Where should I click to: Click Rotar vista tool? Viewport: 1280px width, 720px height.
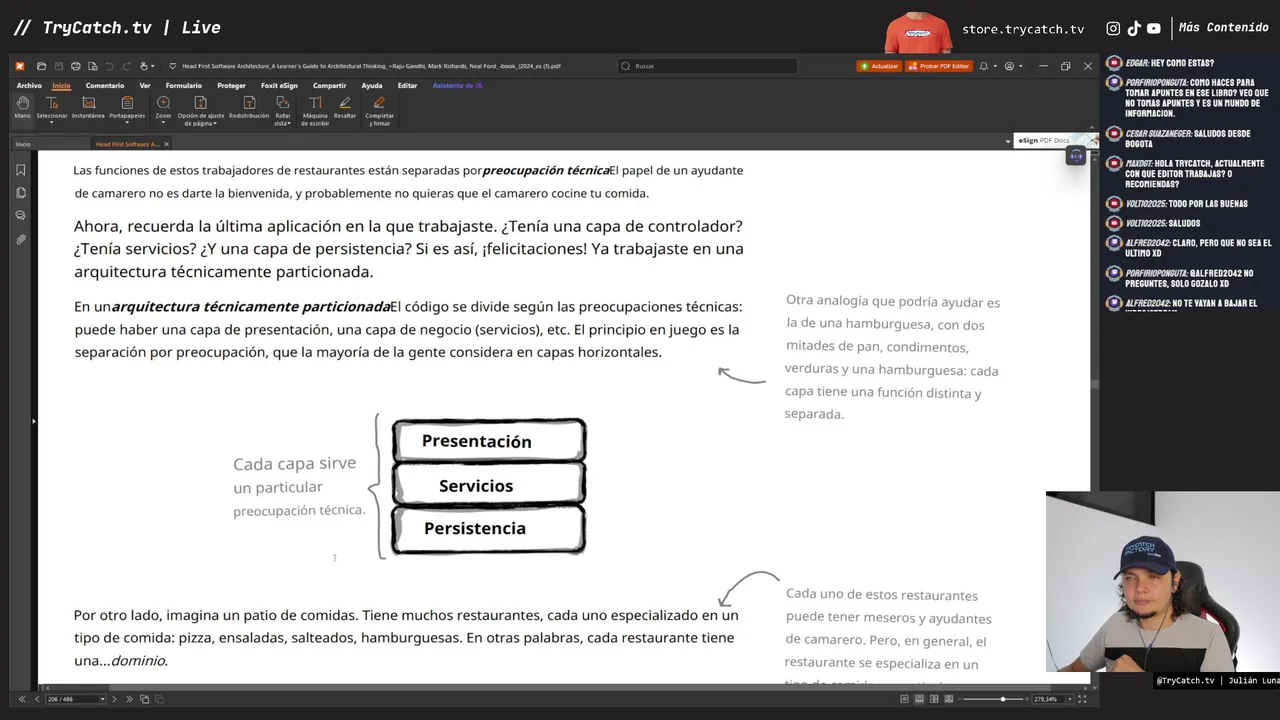coord(283,110)
